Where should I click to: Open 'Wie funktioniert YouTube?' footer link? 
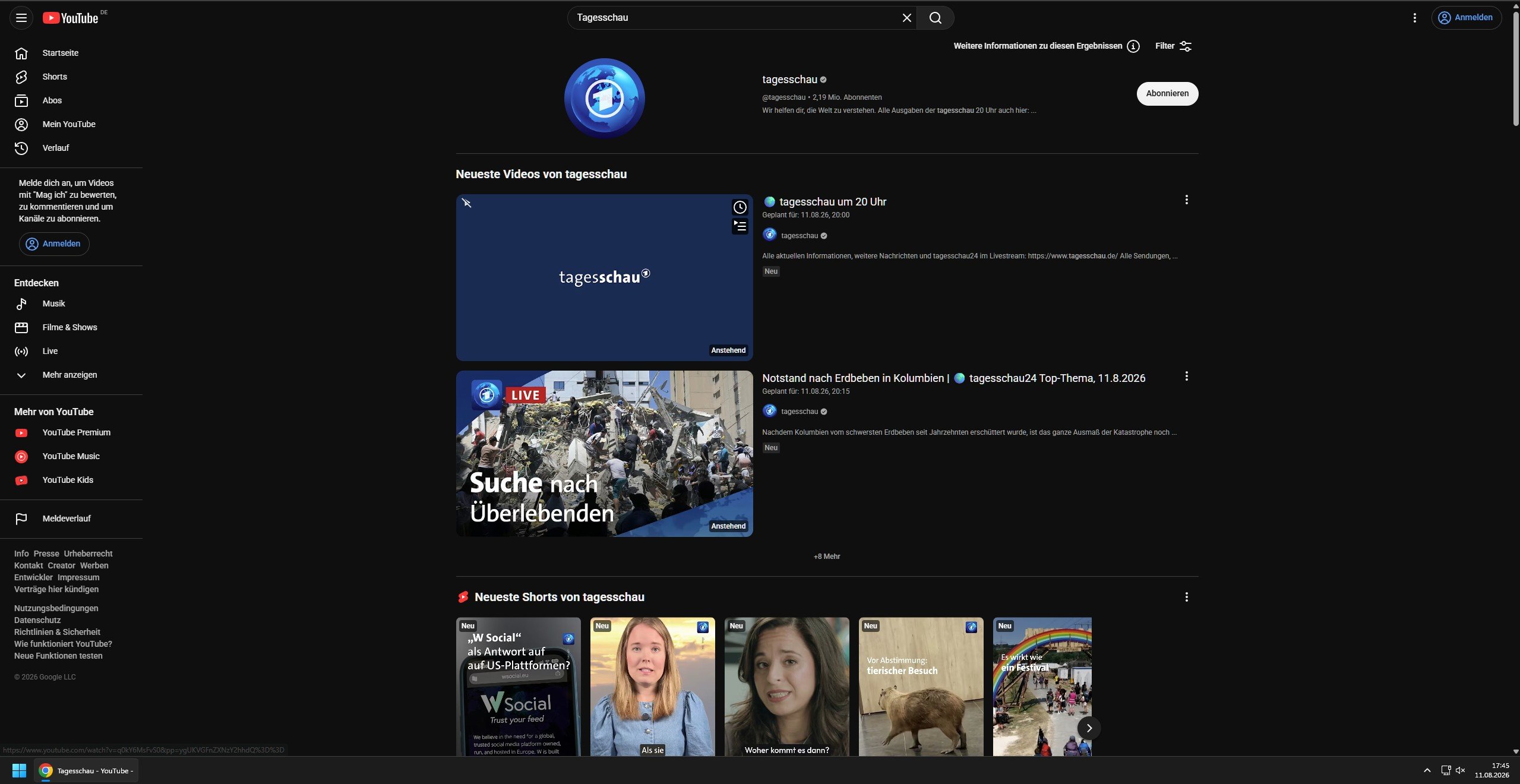pos(63,644)
